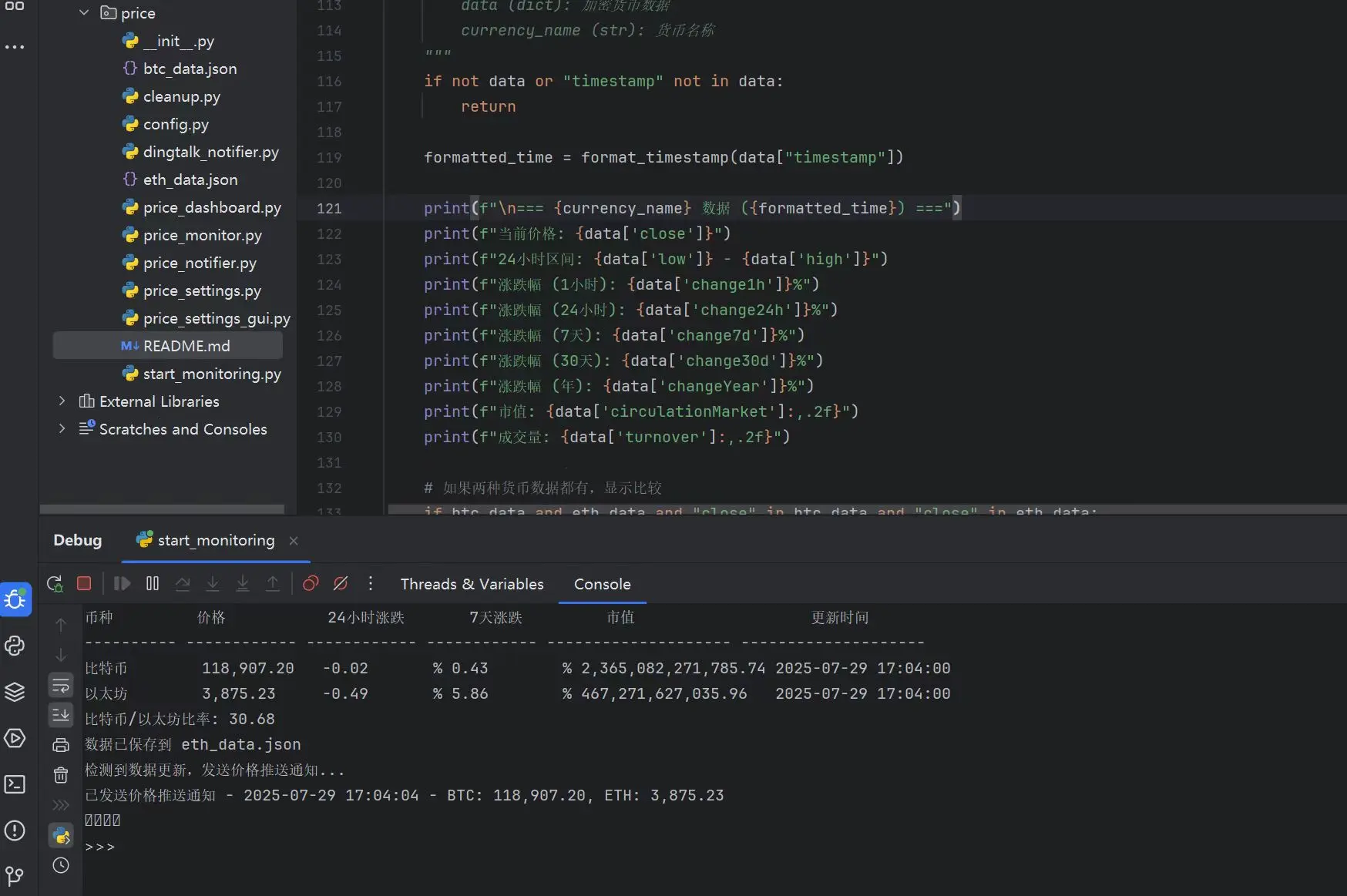Click format_timestamp call on line 119

[654, 157]
